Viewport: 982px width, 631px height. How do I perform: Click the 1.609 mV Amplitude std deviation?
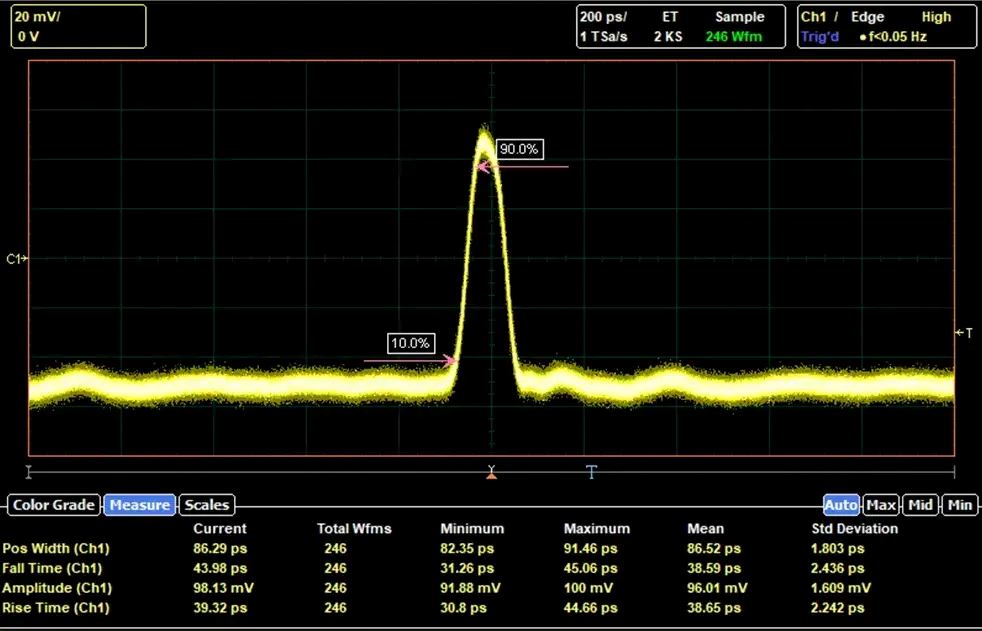841,588
